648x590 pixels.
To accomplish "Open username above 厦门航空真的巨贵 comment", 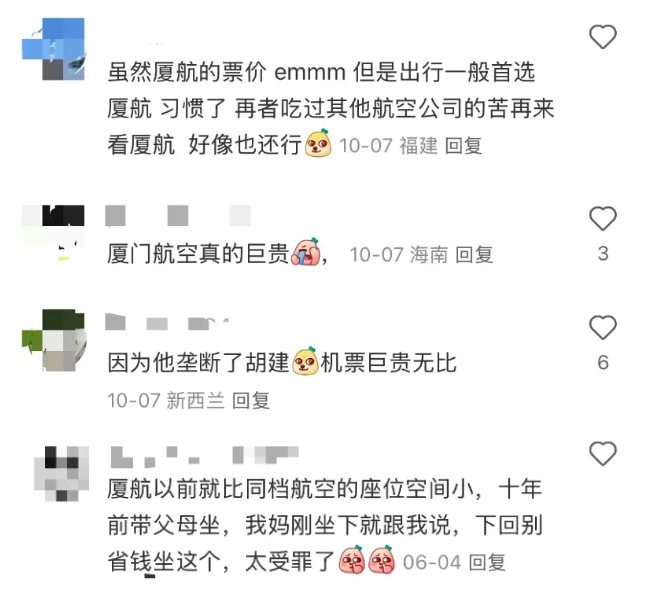I will pos(178,216).
